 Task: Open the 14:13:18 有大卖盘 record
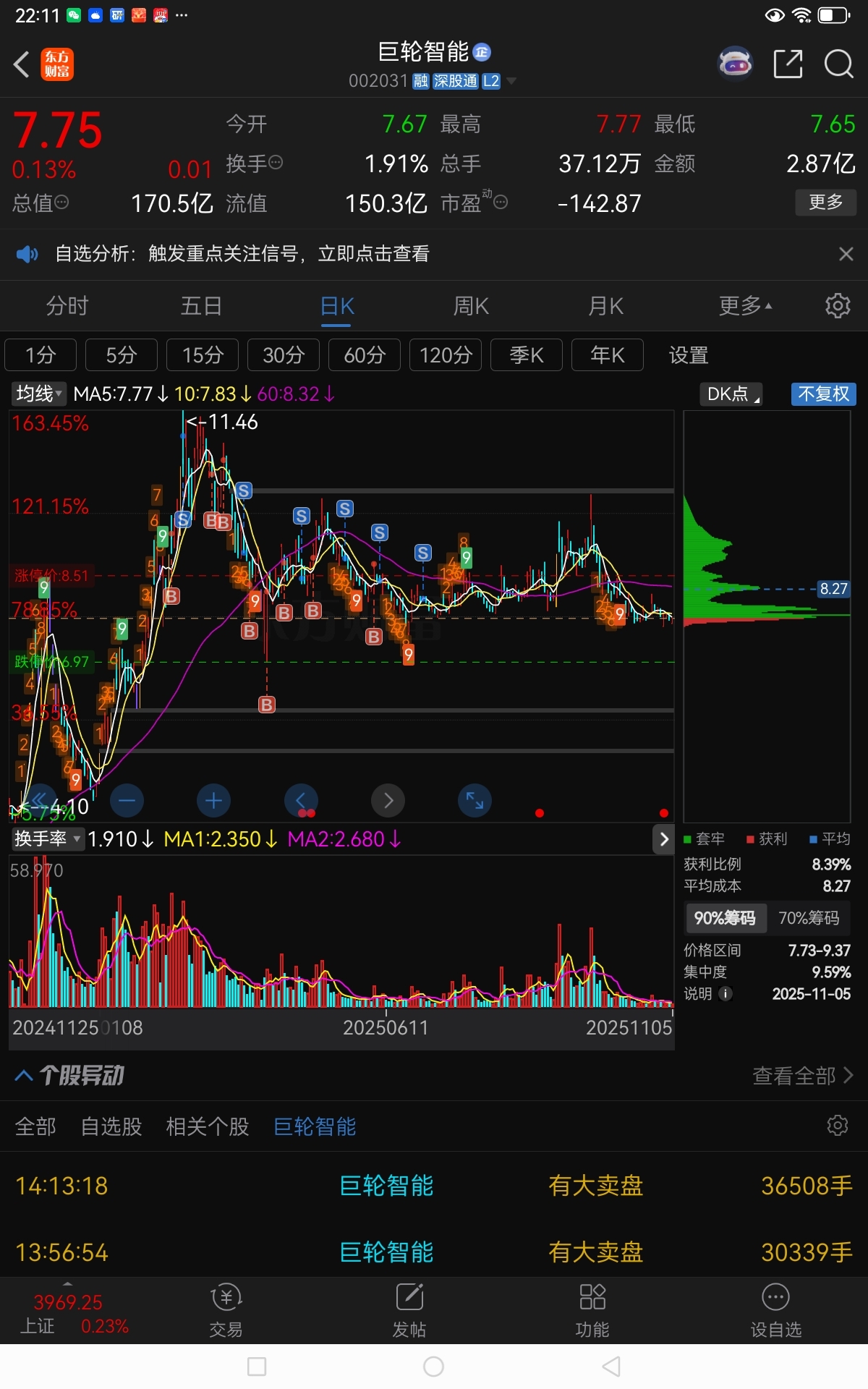(434, 1186)
